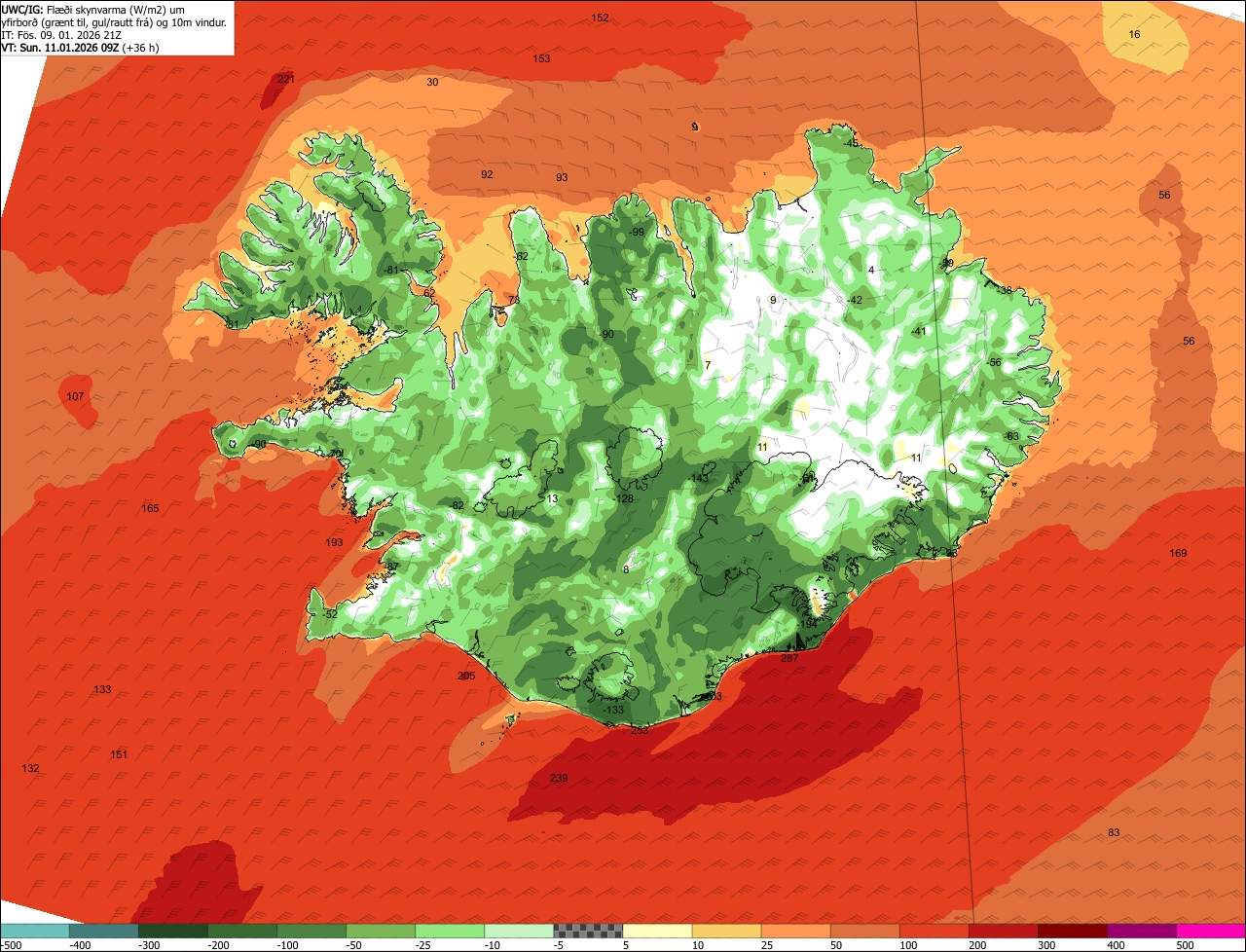The image size is (1246, 952).
Task: Click the map value 143
Action: click(700, 478)
